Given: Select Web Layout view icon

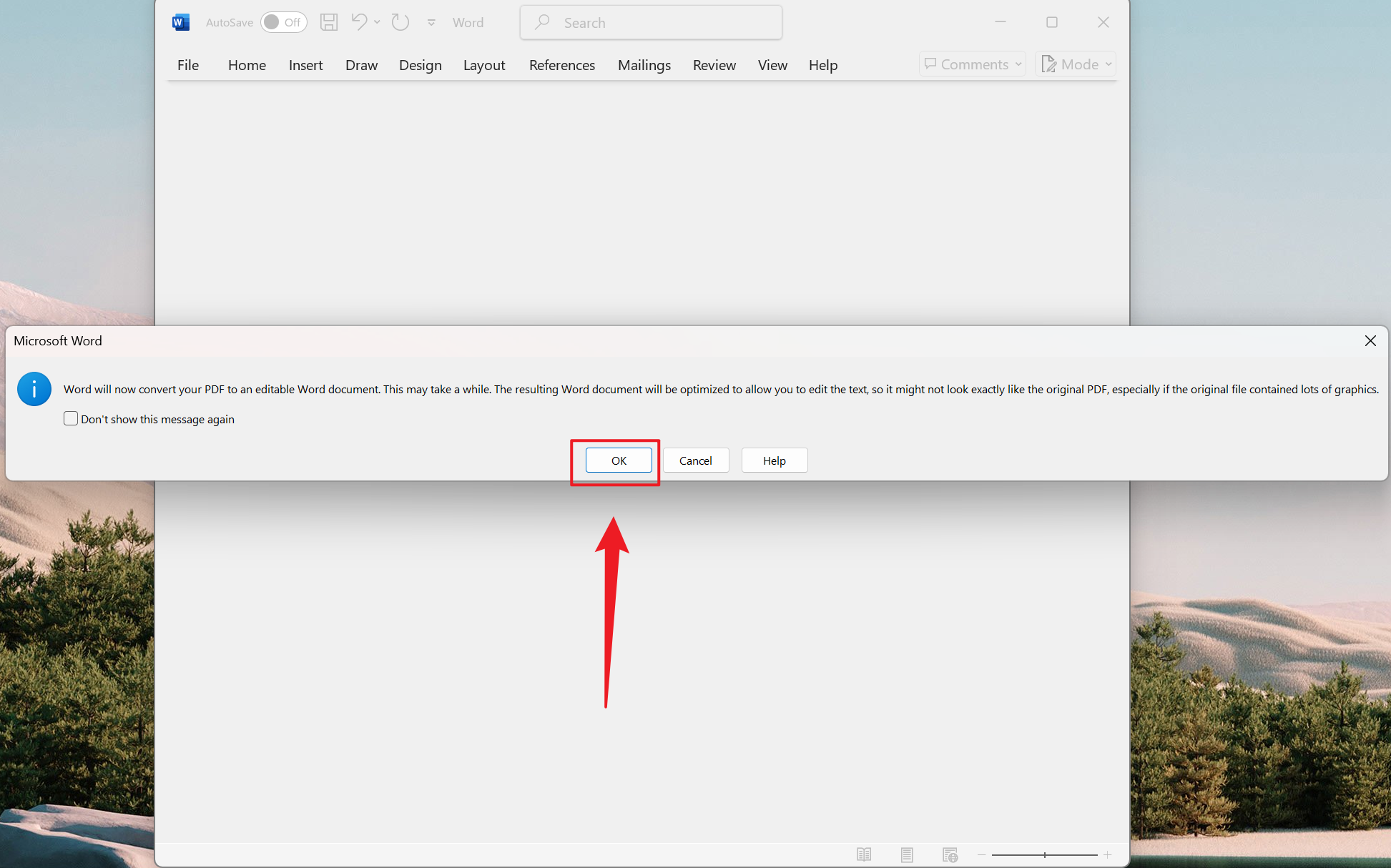Looking at the screenshot, I should [x=950, y=854].
